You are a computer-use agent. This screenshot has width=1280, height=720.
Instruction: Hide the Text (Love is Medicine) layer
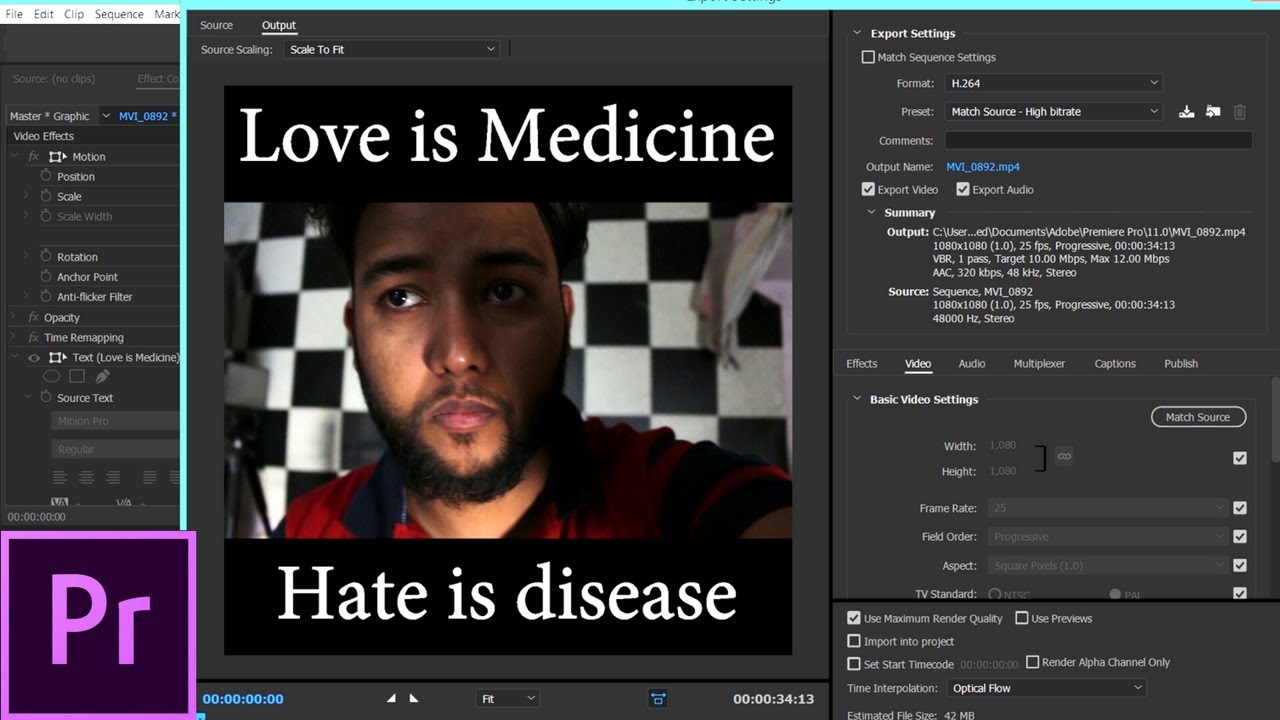(x=34, y=357)
